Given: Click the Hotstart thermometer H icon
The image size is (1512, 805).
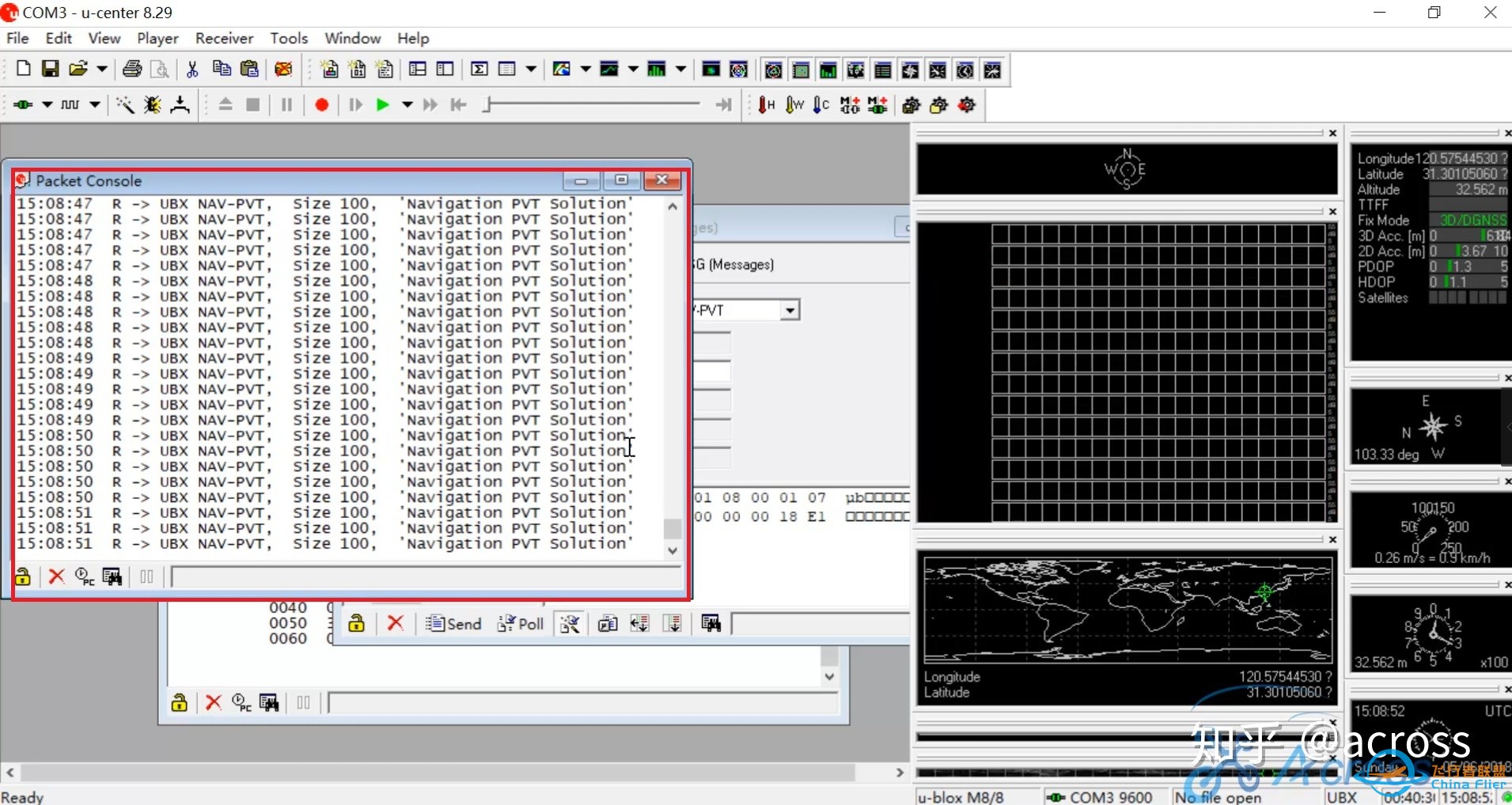Looking at the screenshot, I should (766, 104).
